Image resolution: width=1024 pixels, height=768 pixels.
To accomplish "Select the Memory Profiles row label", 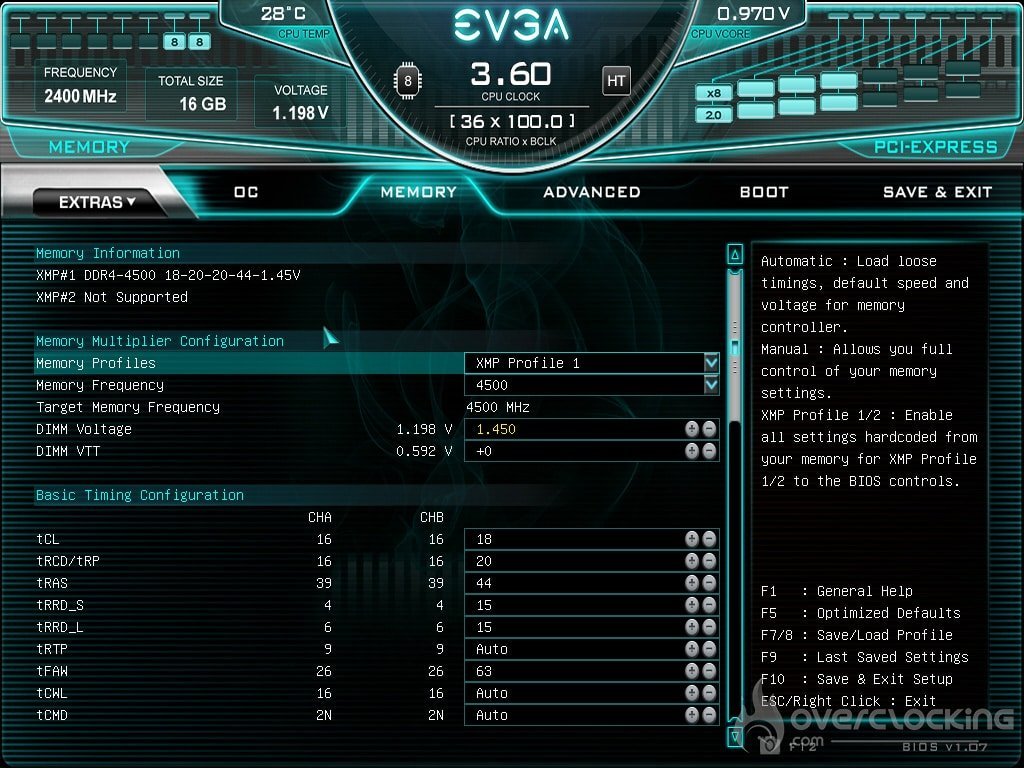I will 96,363.
